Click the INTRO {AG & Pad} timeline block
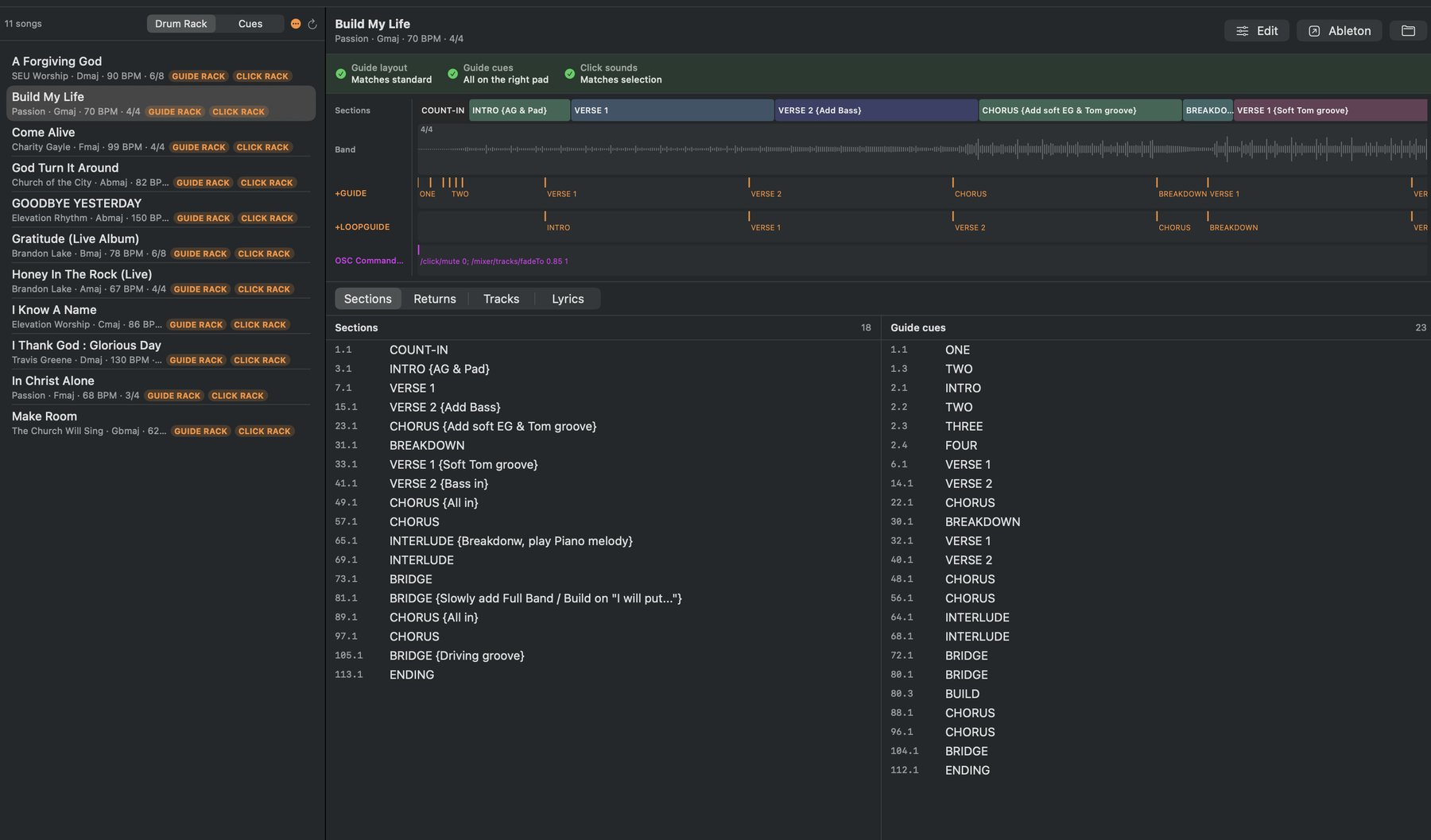The height and width of the screenshot is (840, 1431). (519, 110)
